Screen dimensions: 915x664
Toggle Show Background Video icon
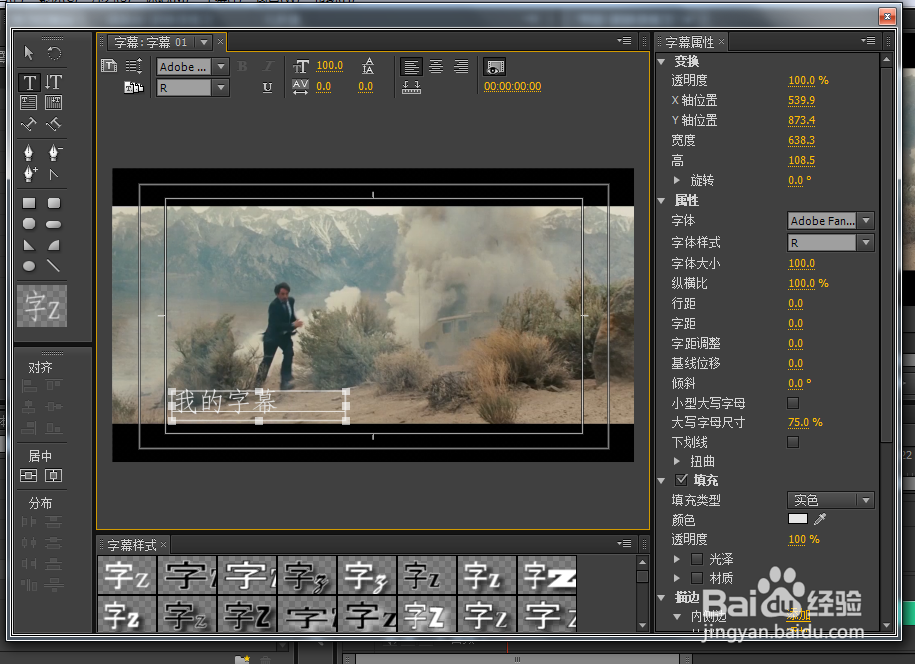pyautogui.click(x=494, y=67)
